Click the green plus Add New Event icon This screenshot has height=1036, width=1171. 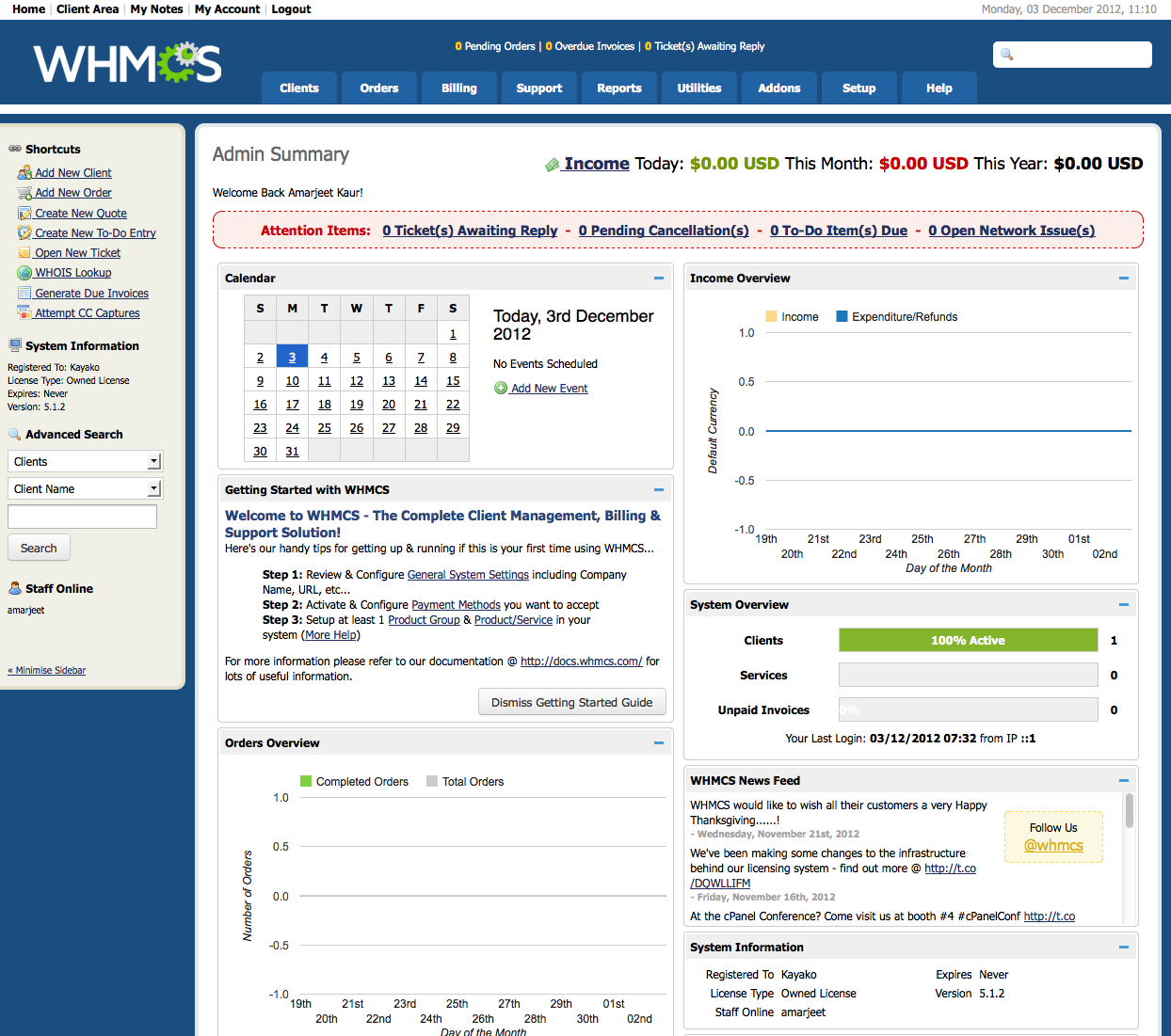point(501,388)
